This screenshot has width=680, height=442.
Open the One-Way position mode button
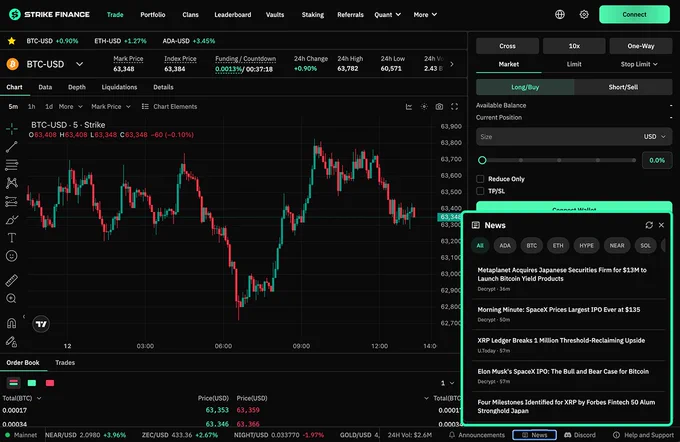[x=641, y=46]
